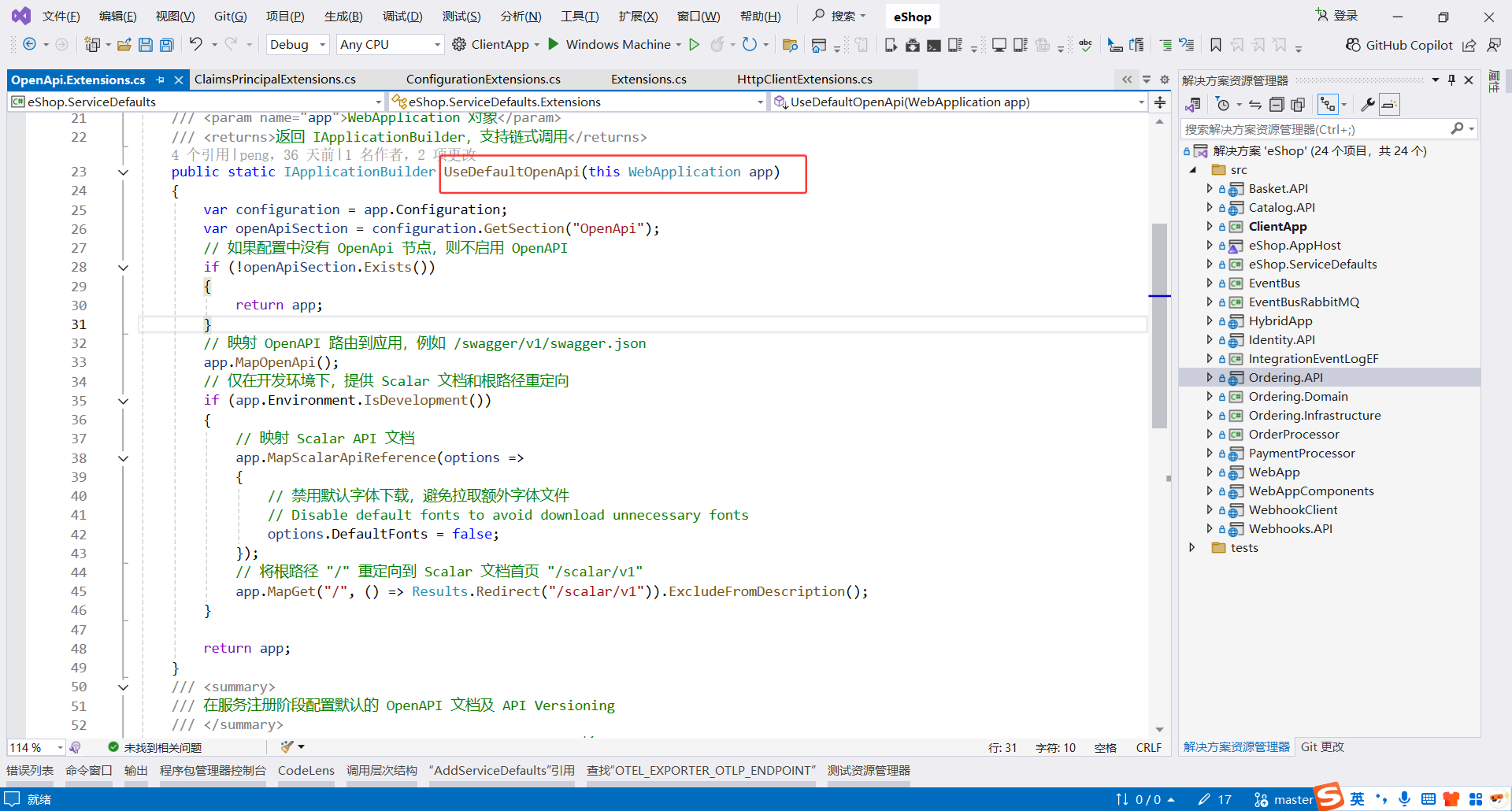Collapse the UseDefaultOpenApi method at line 23
Screen dimensions: 1512x811
(123, 172)
